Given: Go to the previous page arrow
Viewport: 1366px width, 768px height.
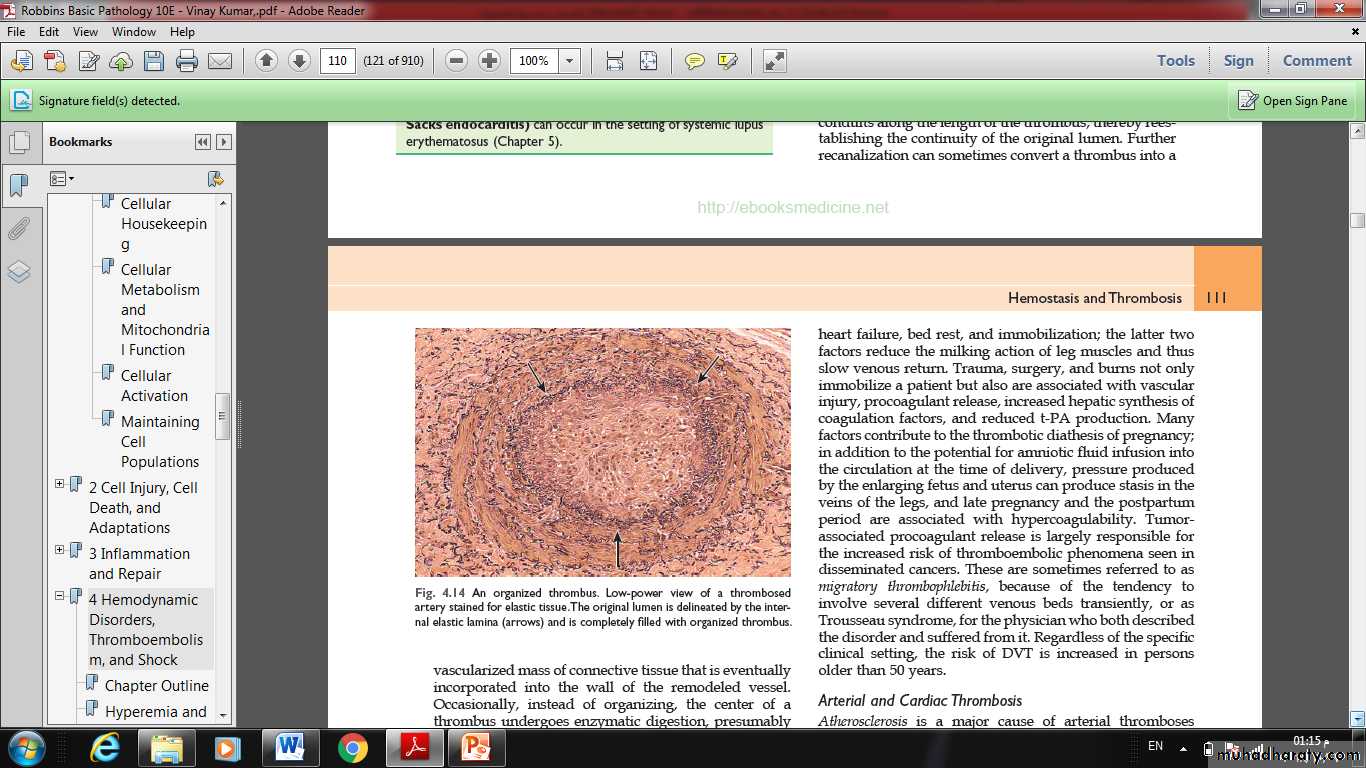Looking at the screenshot, I should tap(266, 61).
